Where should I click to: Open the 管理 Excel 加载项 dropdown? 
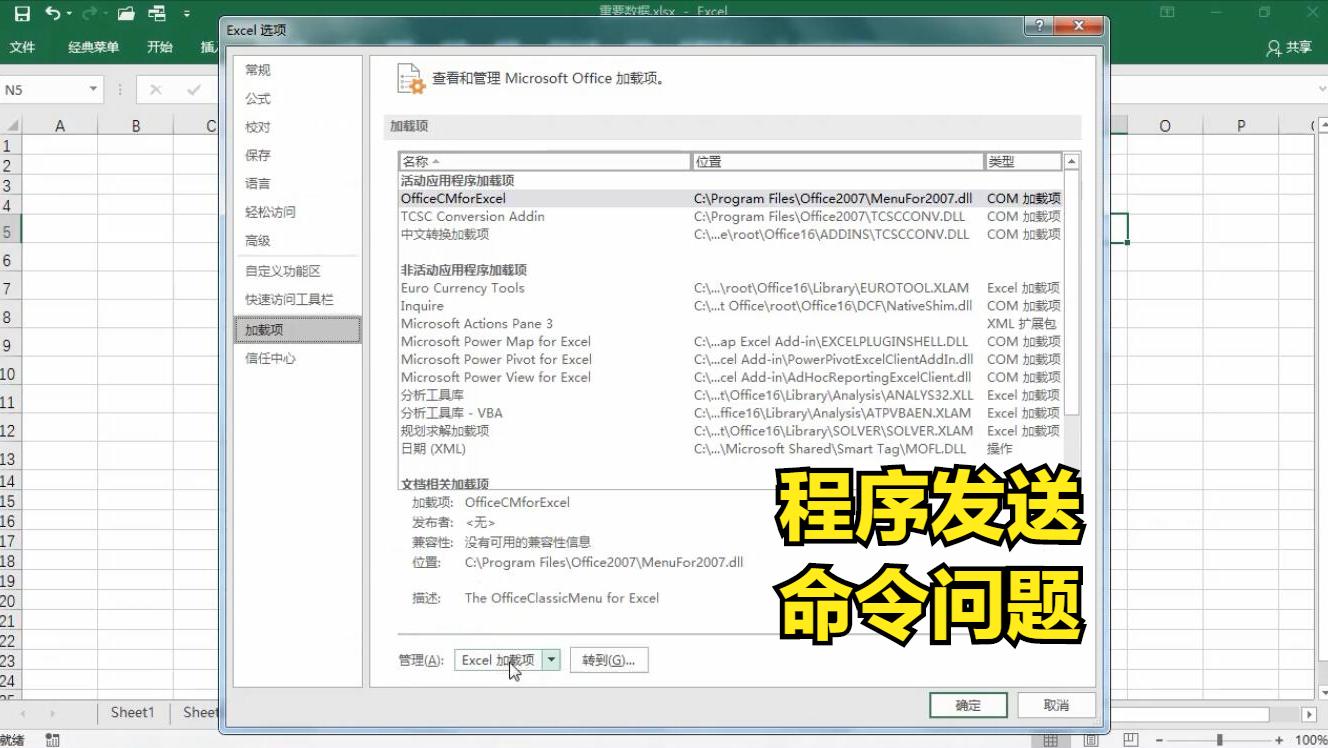point(553,659)
